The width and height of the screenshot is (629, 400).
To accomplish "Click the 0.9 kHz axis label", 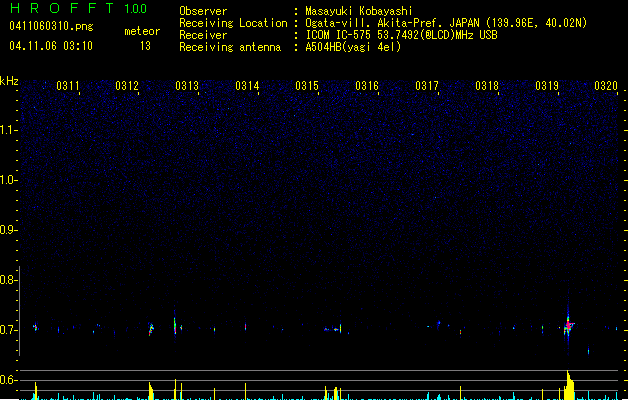I will (8, 230).
